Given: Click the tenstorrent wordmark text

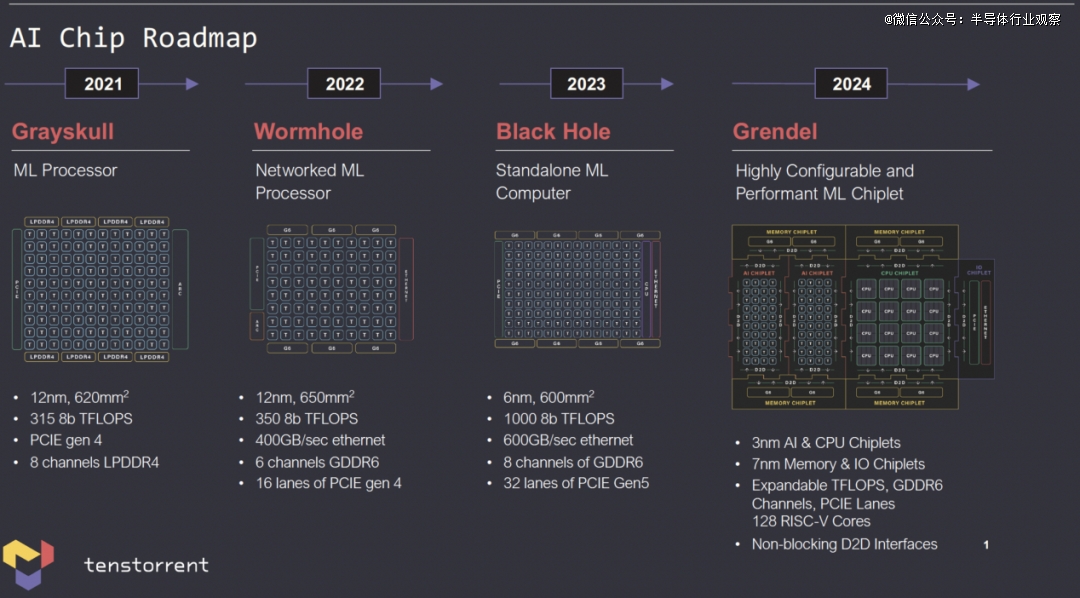Looking at the screenshot, I should pyautogui.click(x=146, y=565).
